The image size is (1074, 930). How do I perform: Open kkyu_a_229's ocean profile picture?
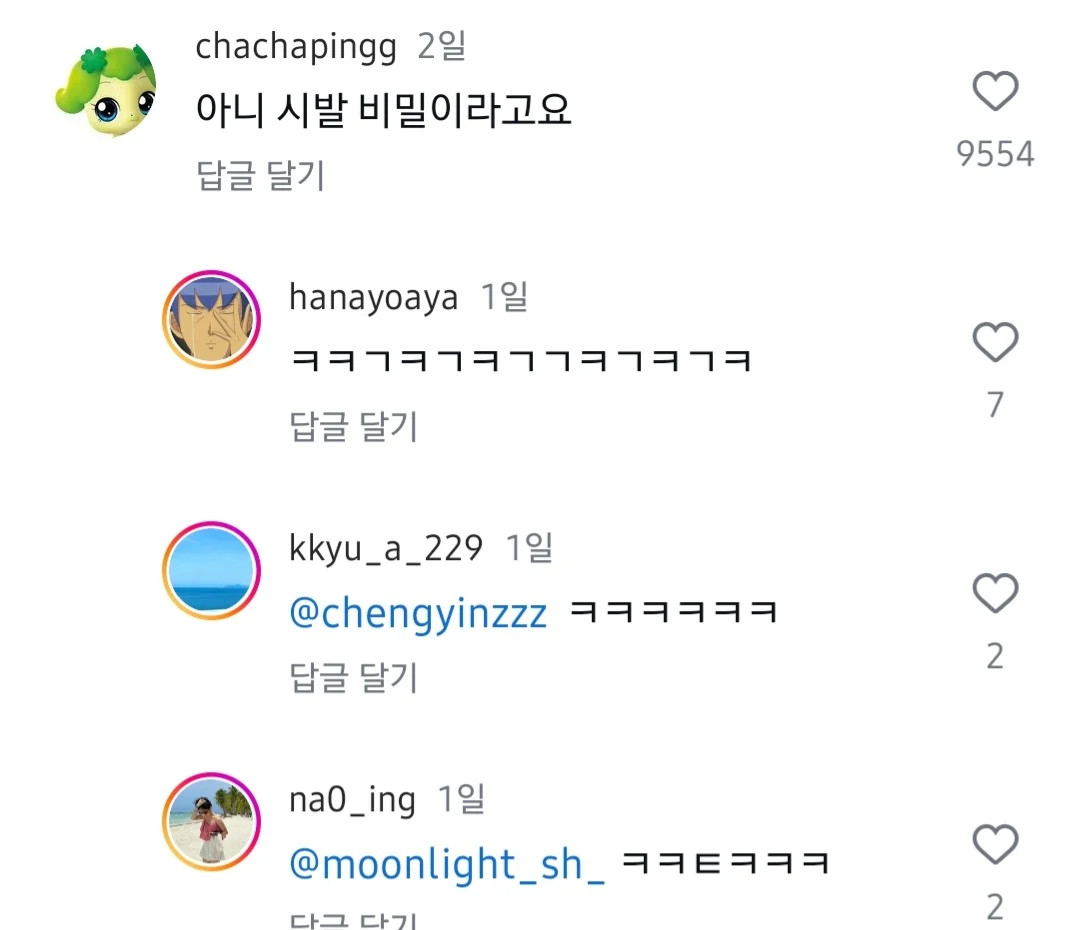click(x=211, y=570)
